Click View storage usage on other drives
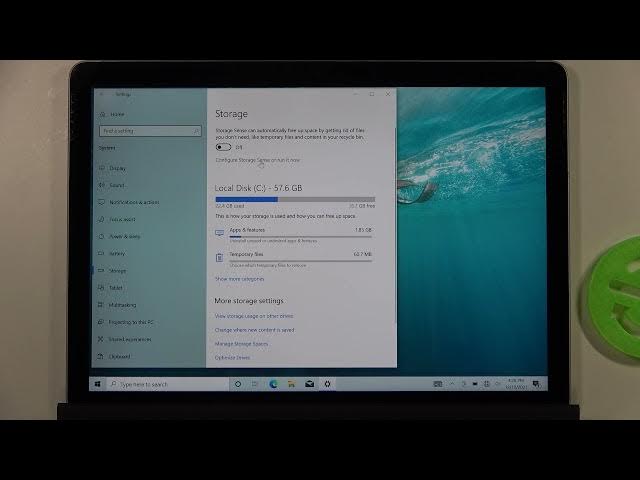The image size is (640, 480). tap(253, 316)
